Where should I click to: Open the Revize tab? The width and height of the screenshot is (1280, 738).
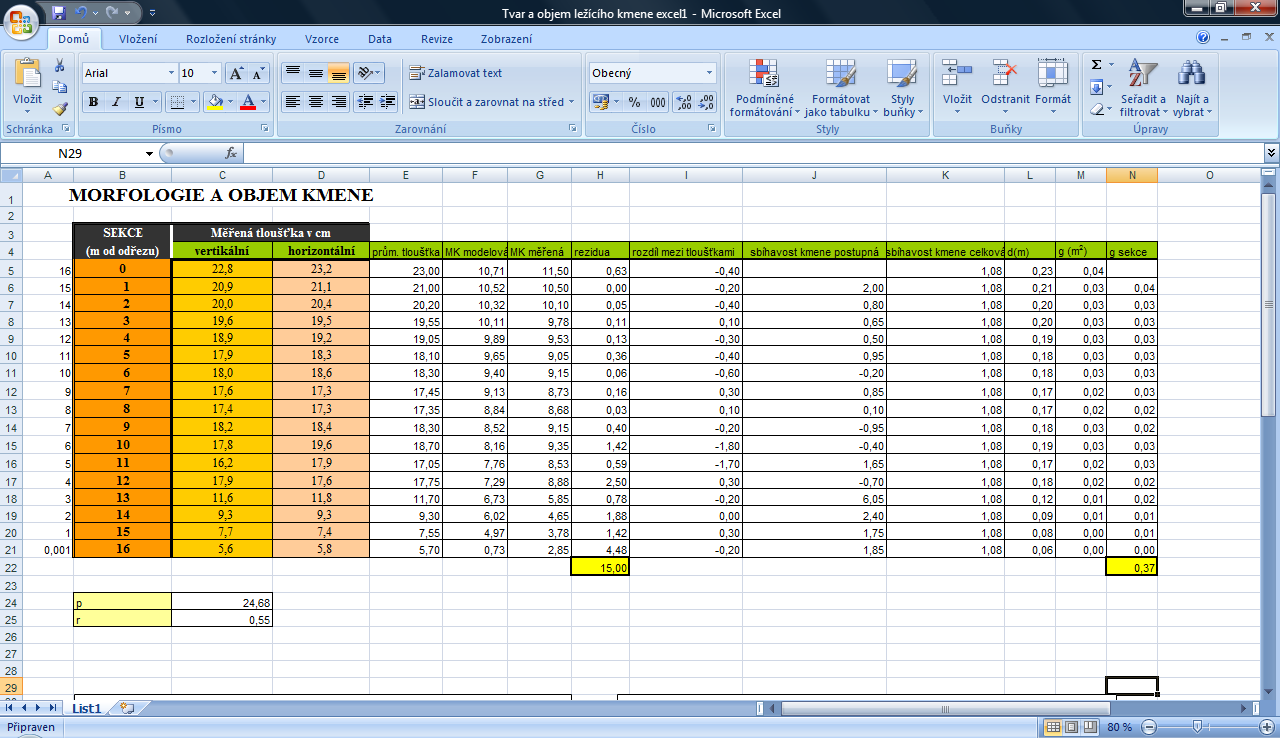(x=437, y=39)
